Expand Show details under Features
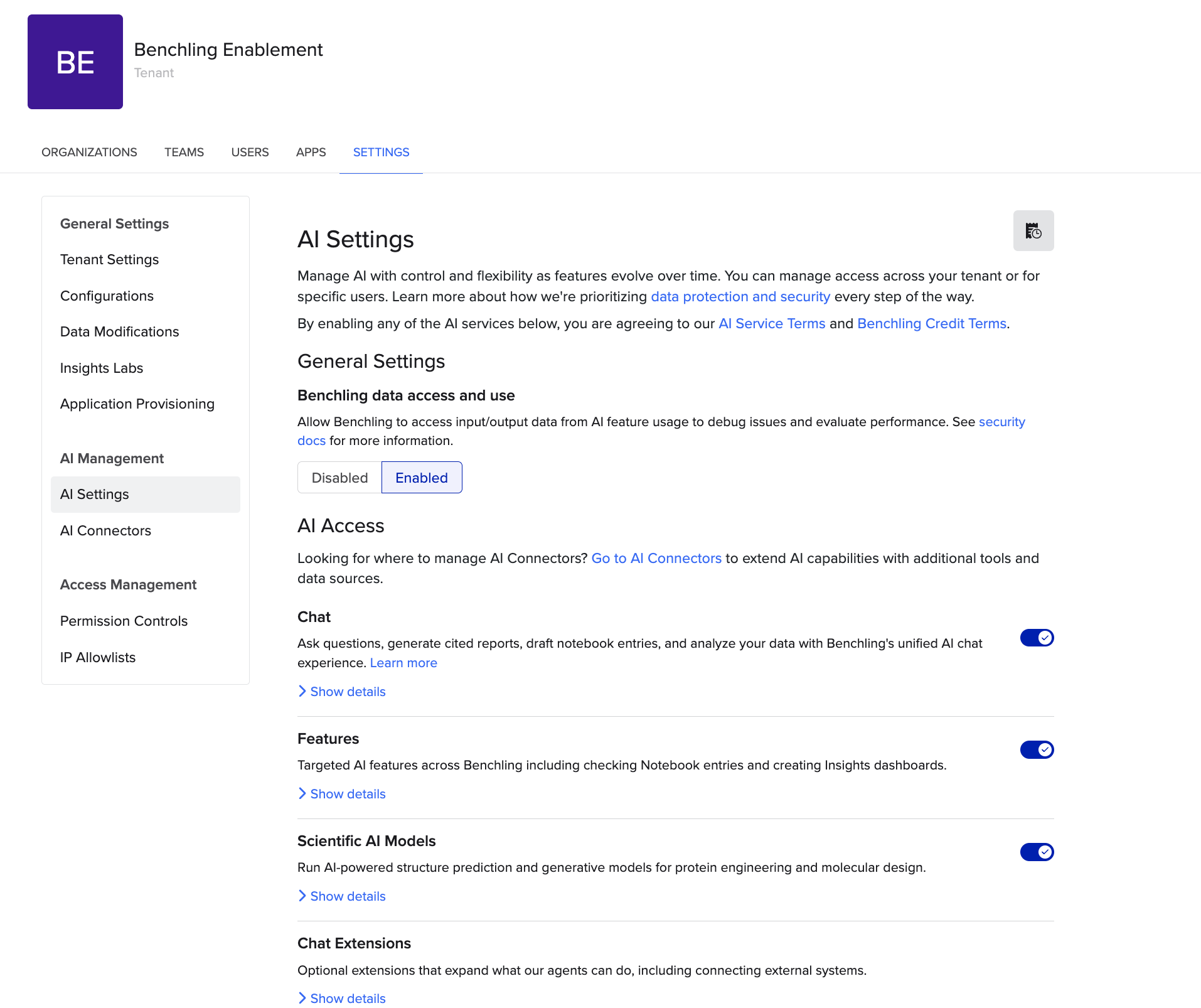Viewport: 1201px width, 1008px height. 342,793
